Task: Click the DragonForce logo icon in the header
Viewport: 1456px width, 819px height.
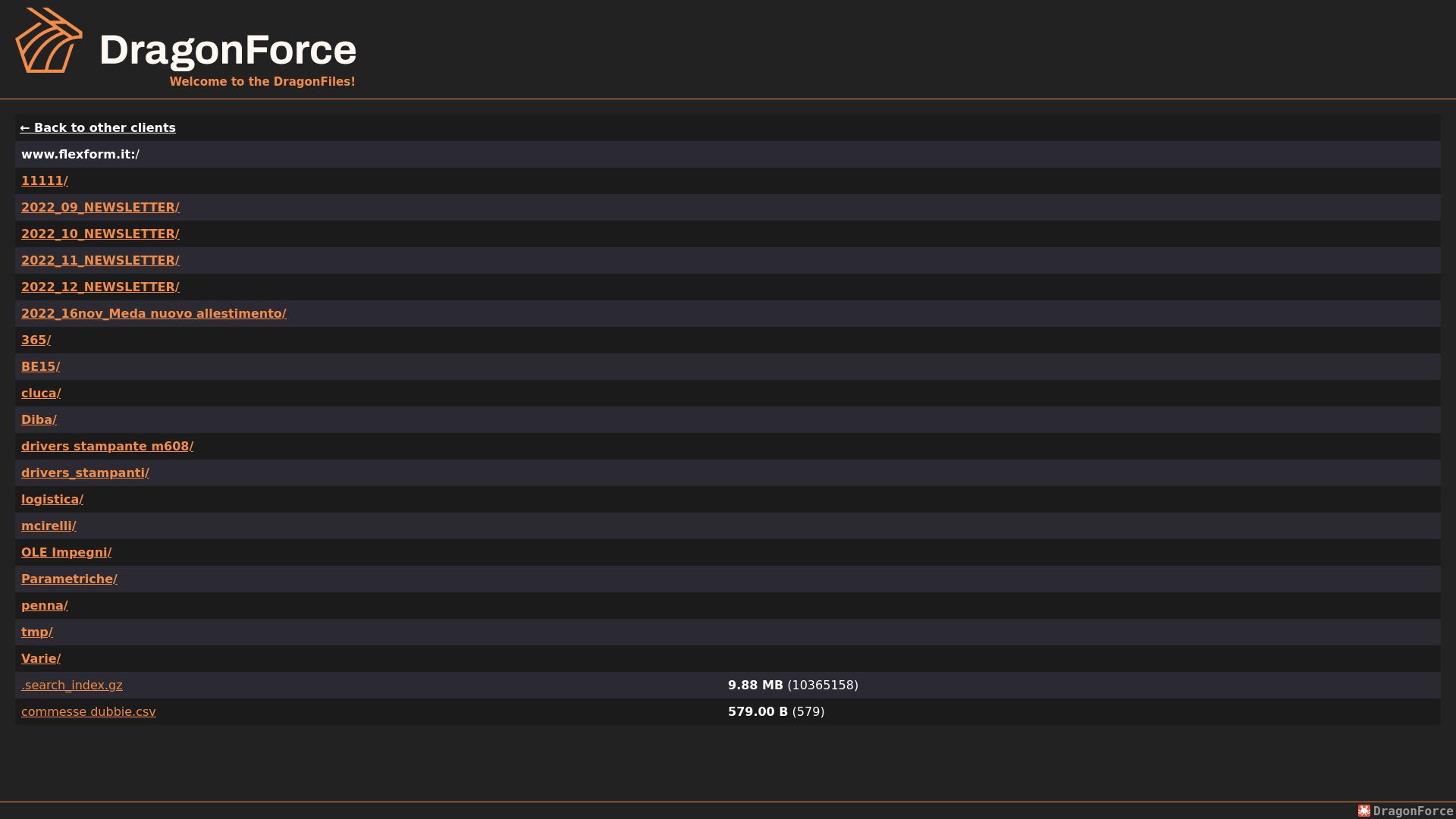Action: [49, 40]
